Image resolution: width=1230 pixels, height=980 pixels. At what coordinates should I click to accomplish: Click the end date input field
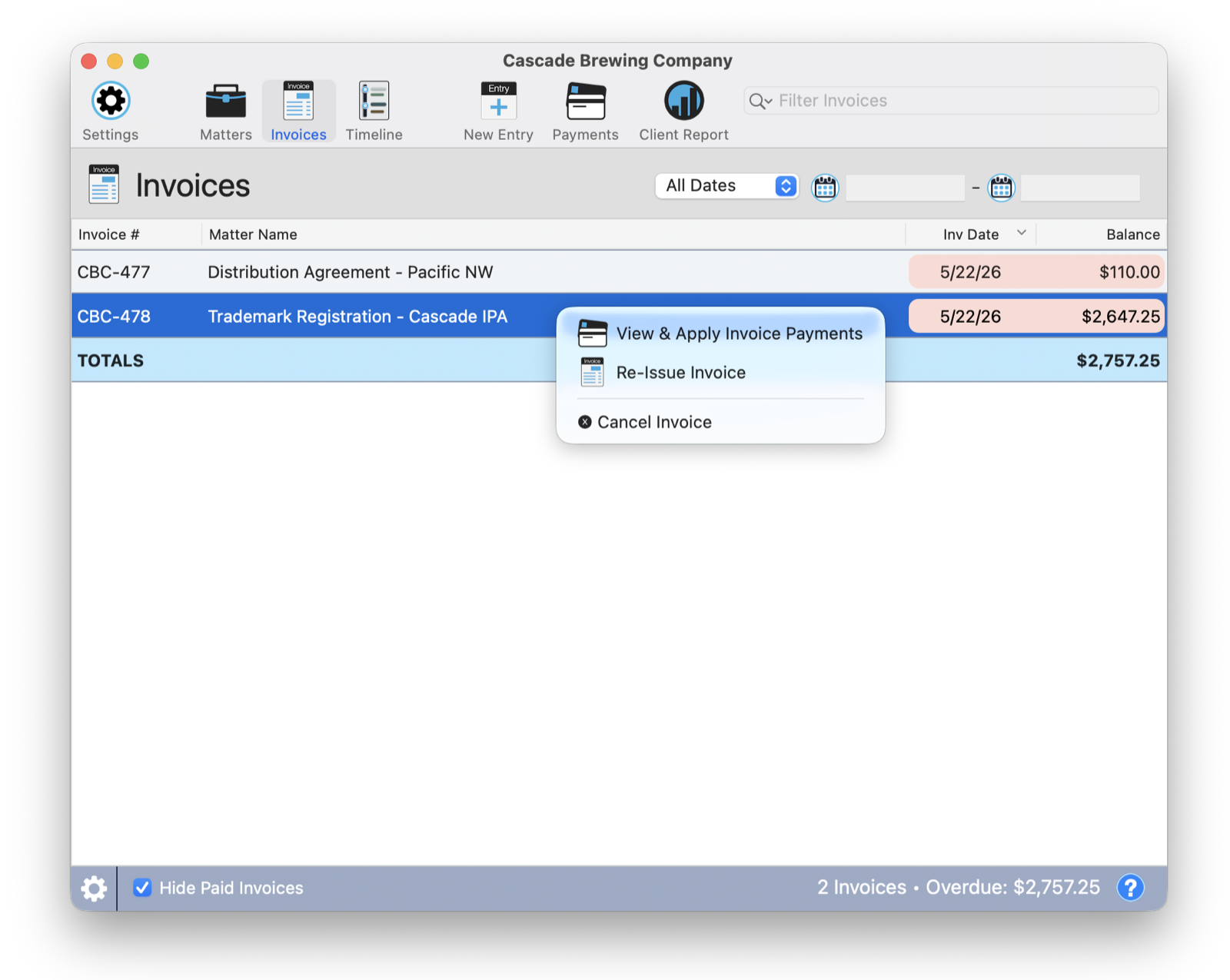tap(1079, 188)
